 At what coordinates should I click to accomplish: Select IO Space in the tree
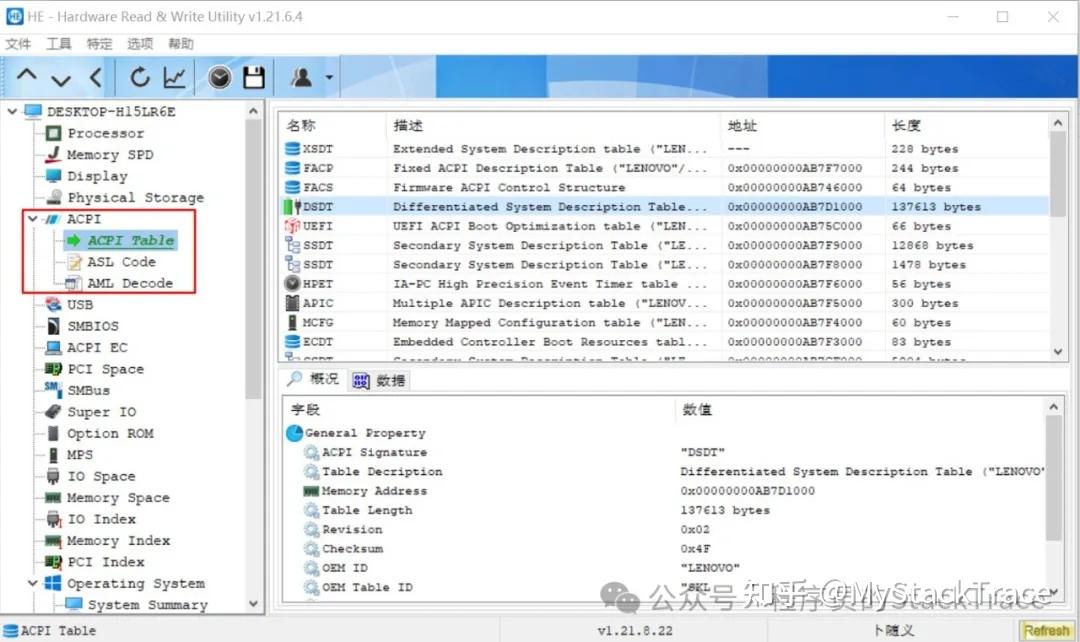tap(101, 476)
